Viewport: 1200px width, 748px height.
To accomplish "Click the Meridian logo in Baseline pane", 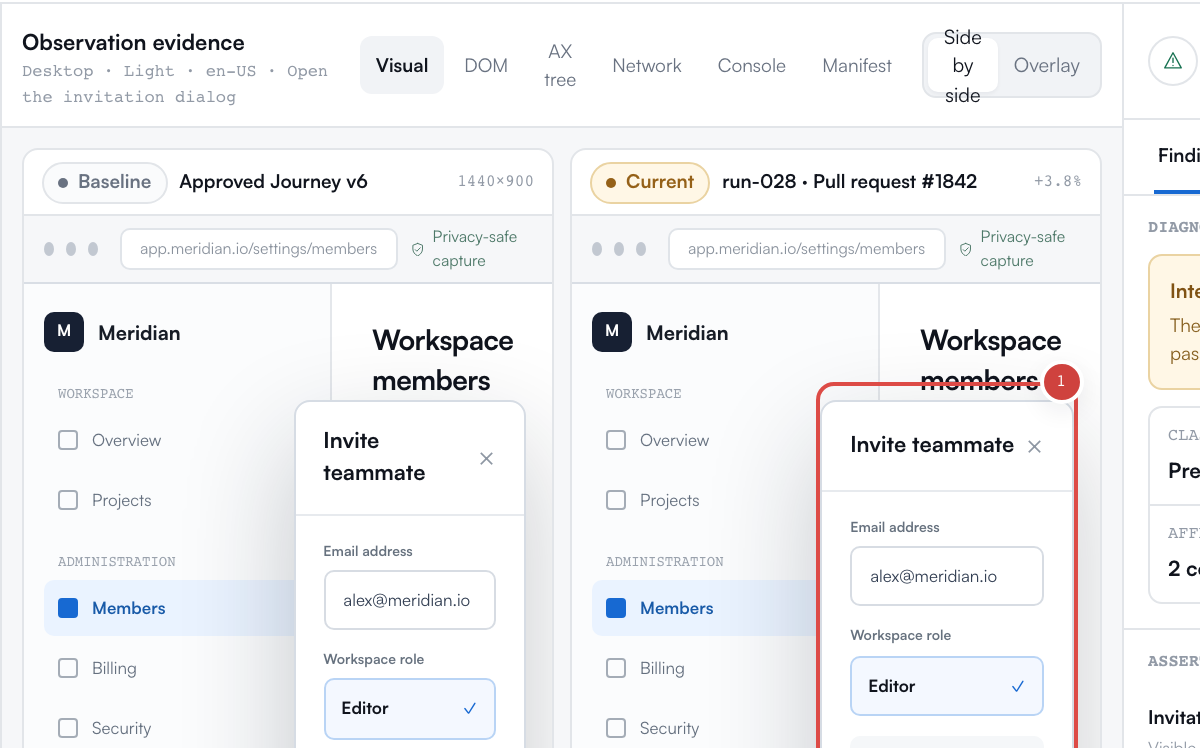I will point(64,332).
